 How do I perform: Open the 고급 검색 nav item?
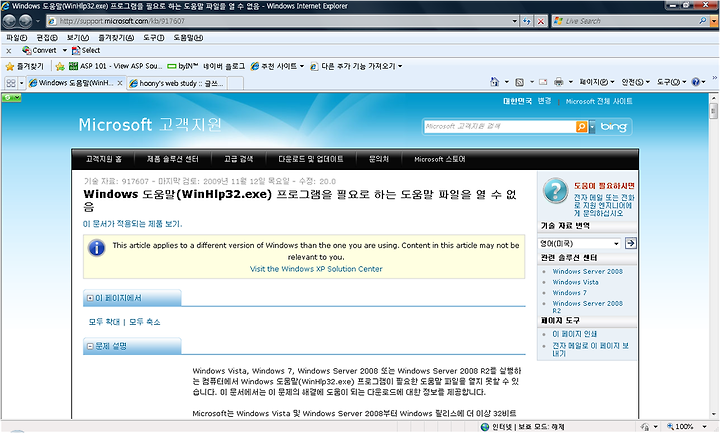point(238,159)
